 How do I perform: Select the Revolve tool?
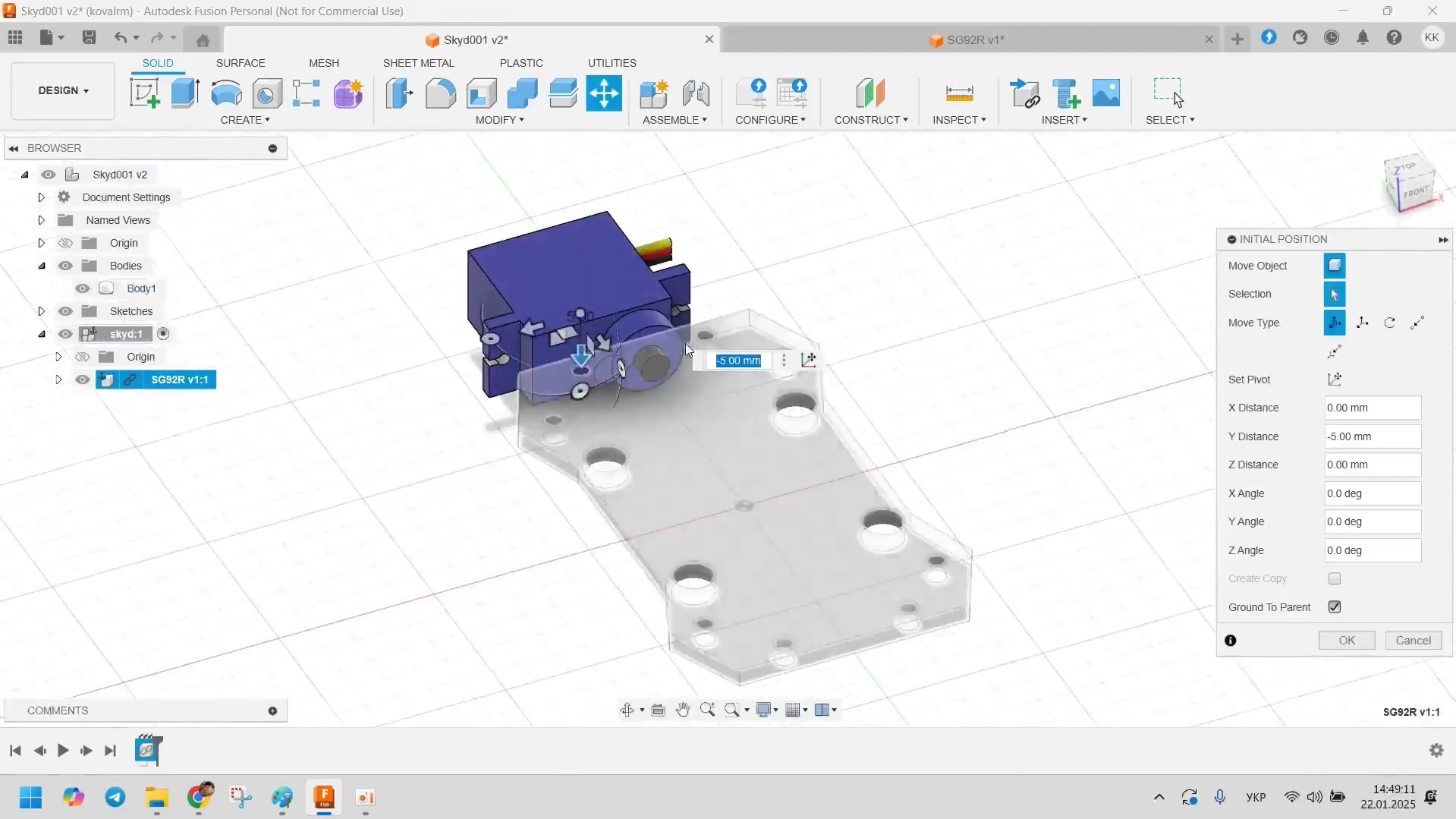[x=226, y=93]
